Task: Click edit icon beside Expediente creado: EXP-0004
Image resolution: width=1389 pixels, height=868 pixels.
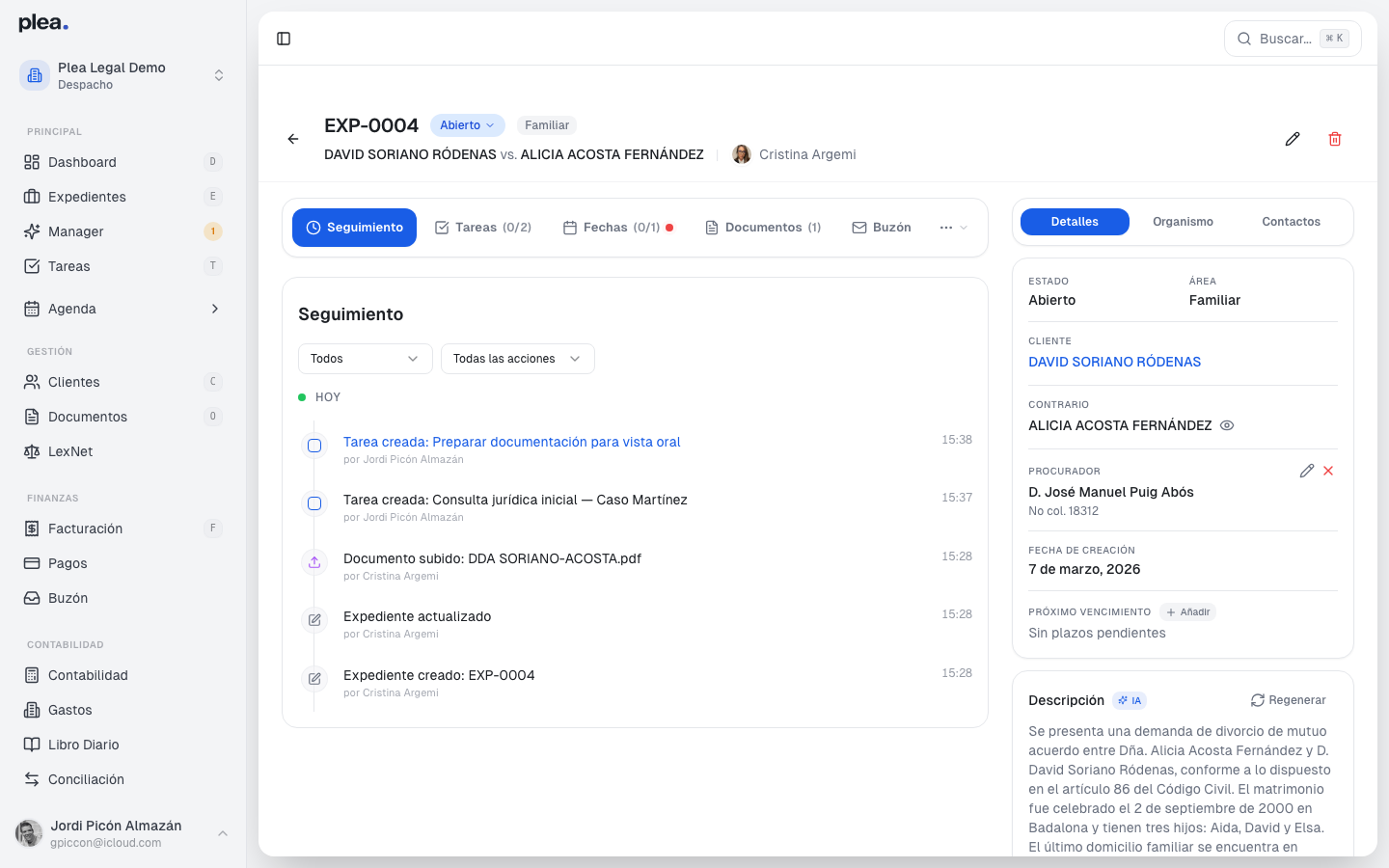Action: tap(314, 679)
